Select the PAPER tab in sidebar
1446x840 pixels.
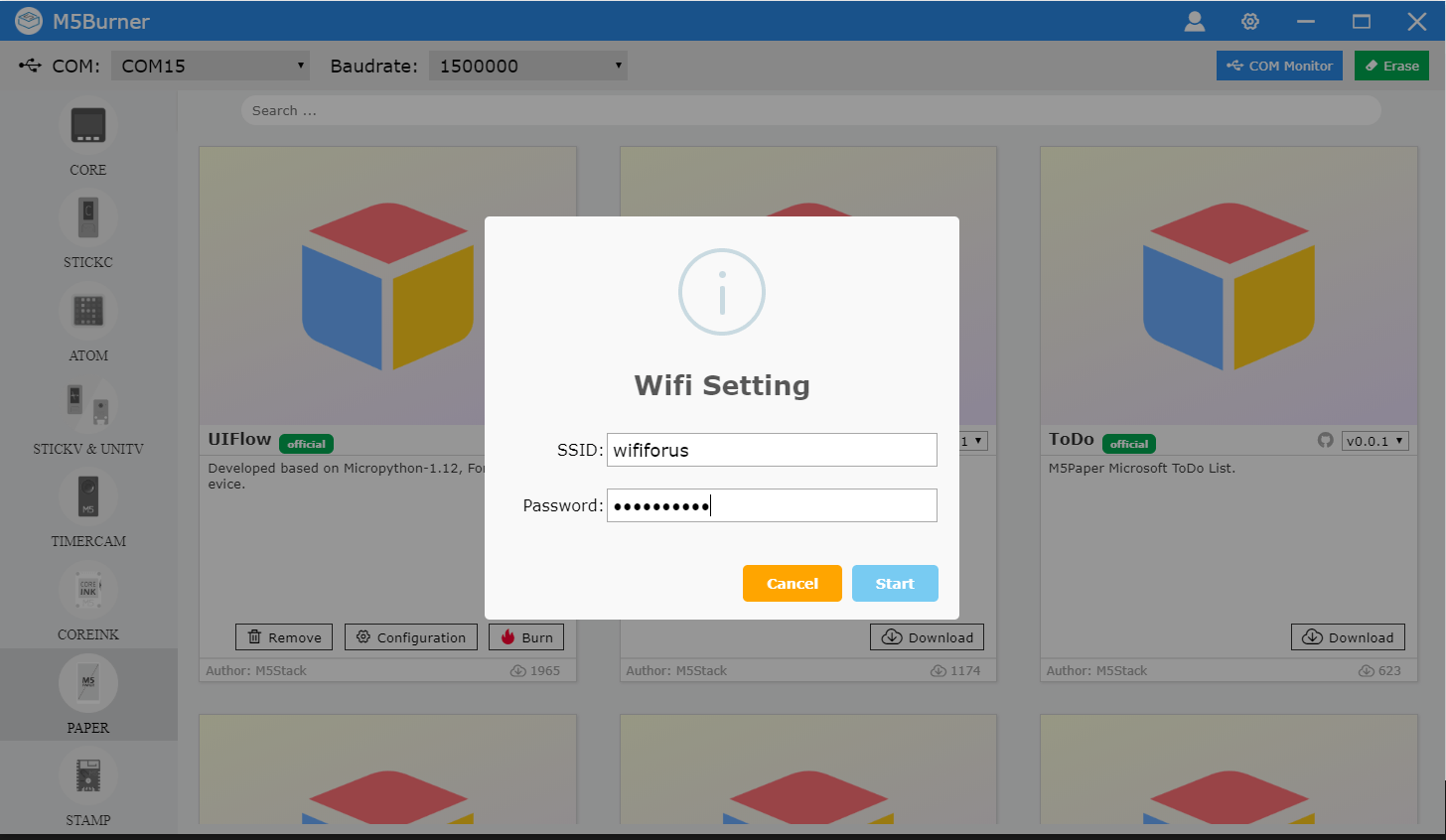[x=88, y=694]
